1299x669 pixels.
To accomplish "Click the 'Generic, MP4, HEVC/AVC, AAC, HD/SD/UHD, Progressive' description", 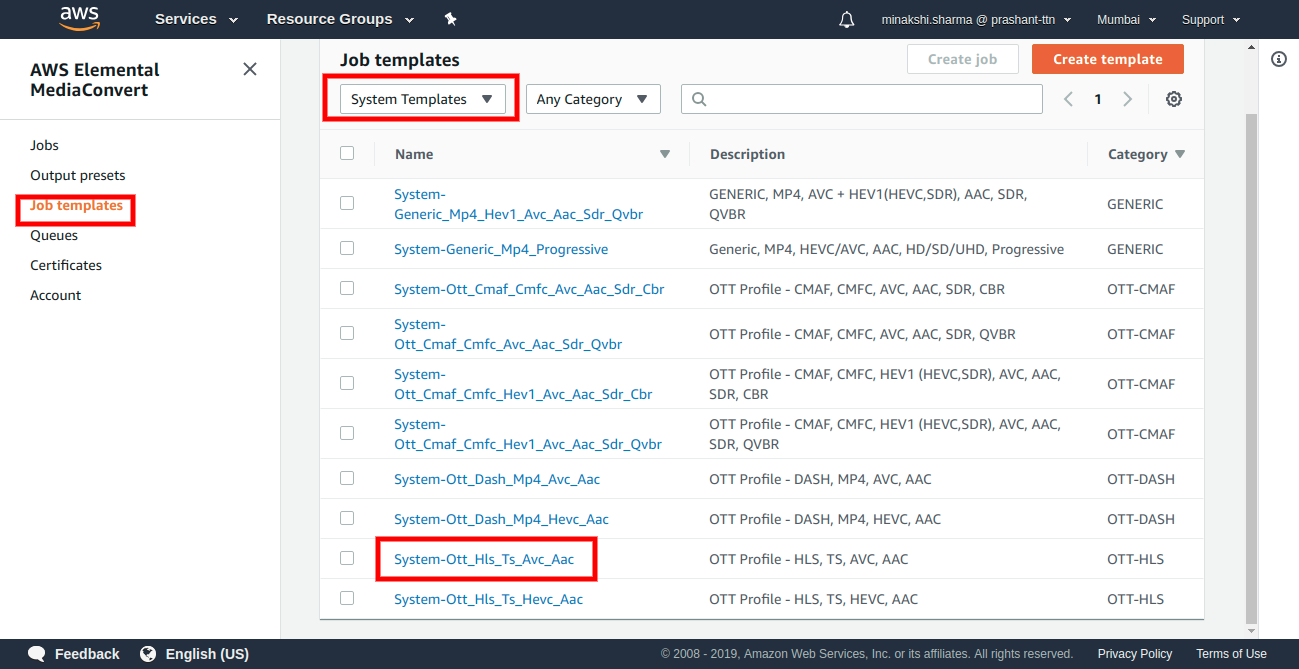I will (x=886, y=249).
